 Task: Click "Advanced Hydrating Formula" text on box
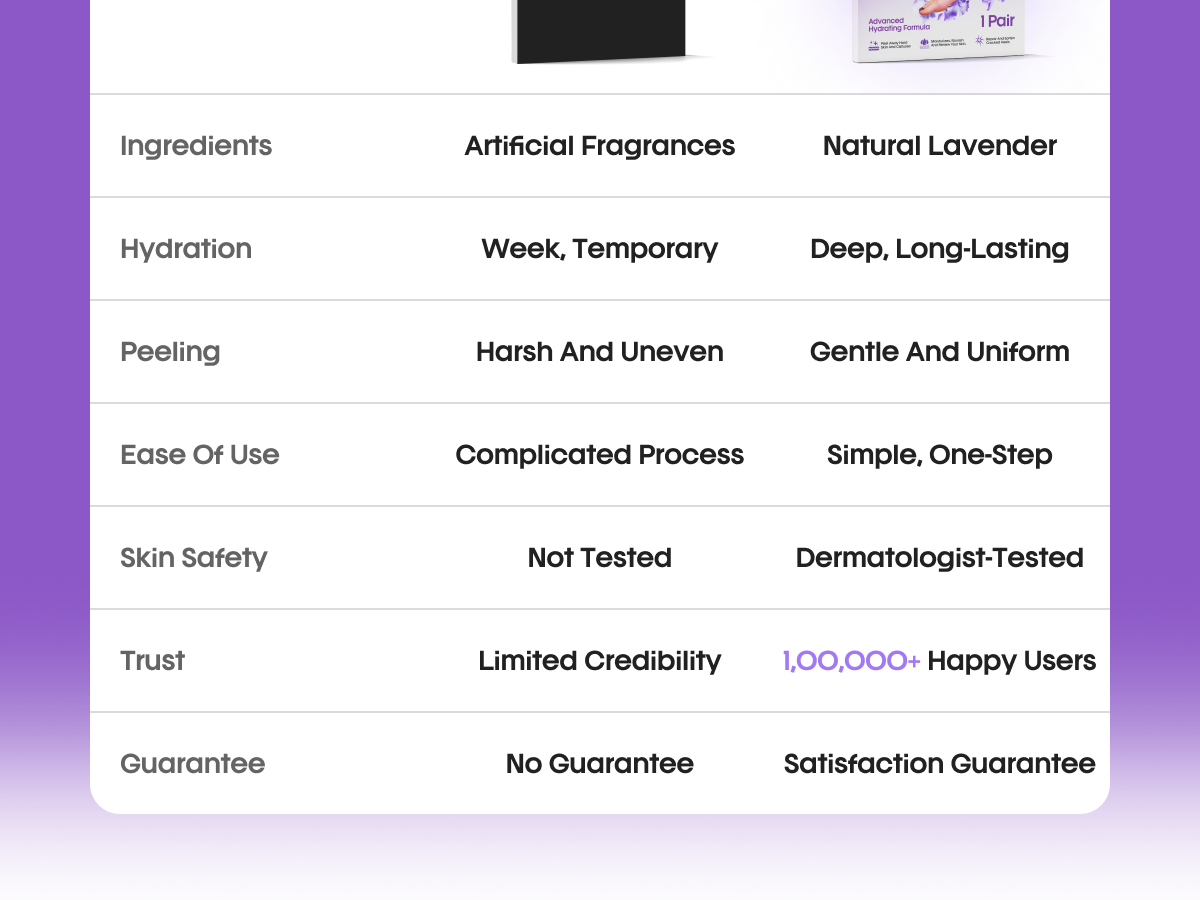coord(900,24)
